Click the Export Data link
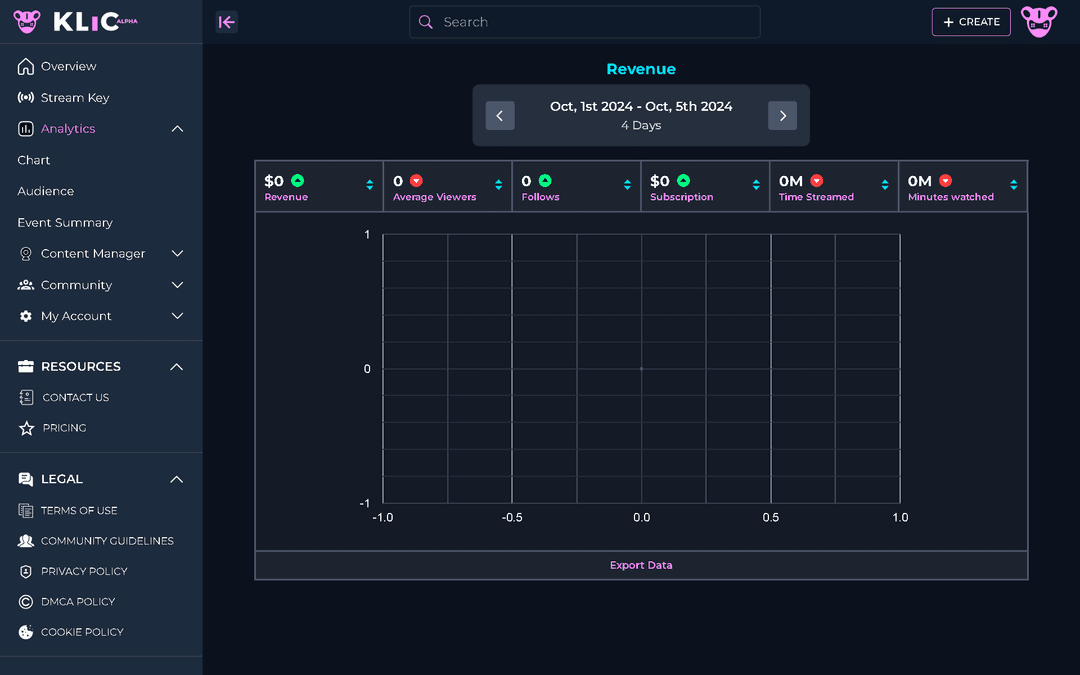Screen dimensions: 1080x675 click(641, 566)
